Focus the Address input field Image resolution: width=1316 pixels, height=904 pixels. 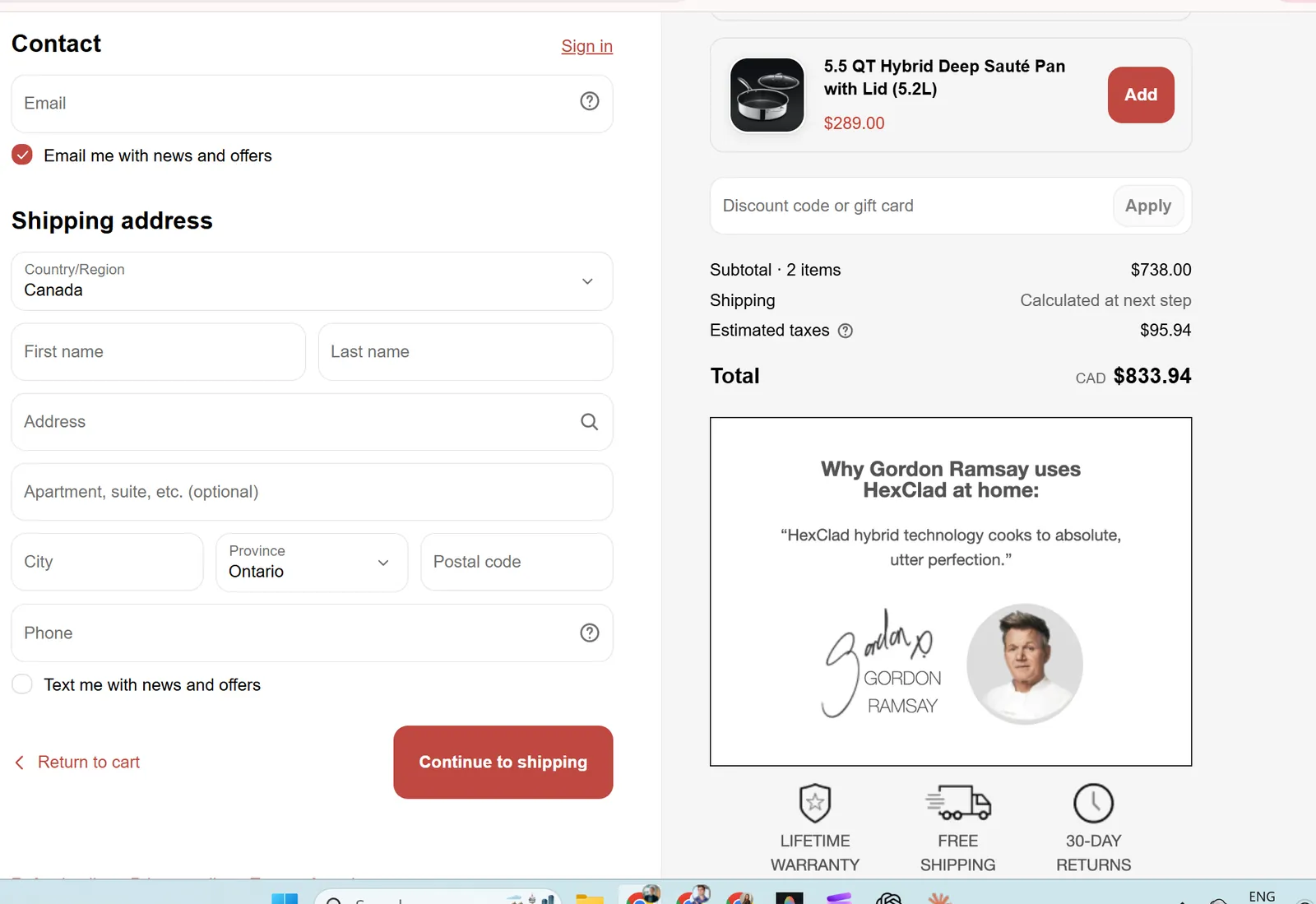[x=312, y=422]
